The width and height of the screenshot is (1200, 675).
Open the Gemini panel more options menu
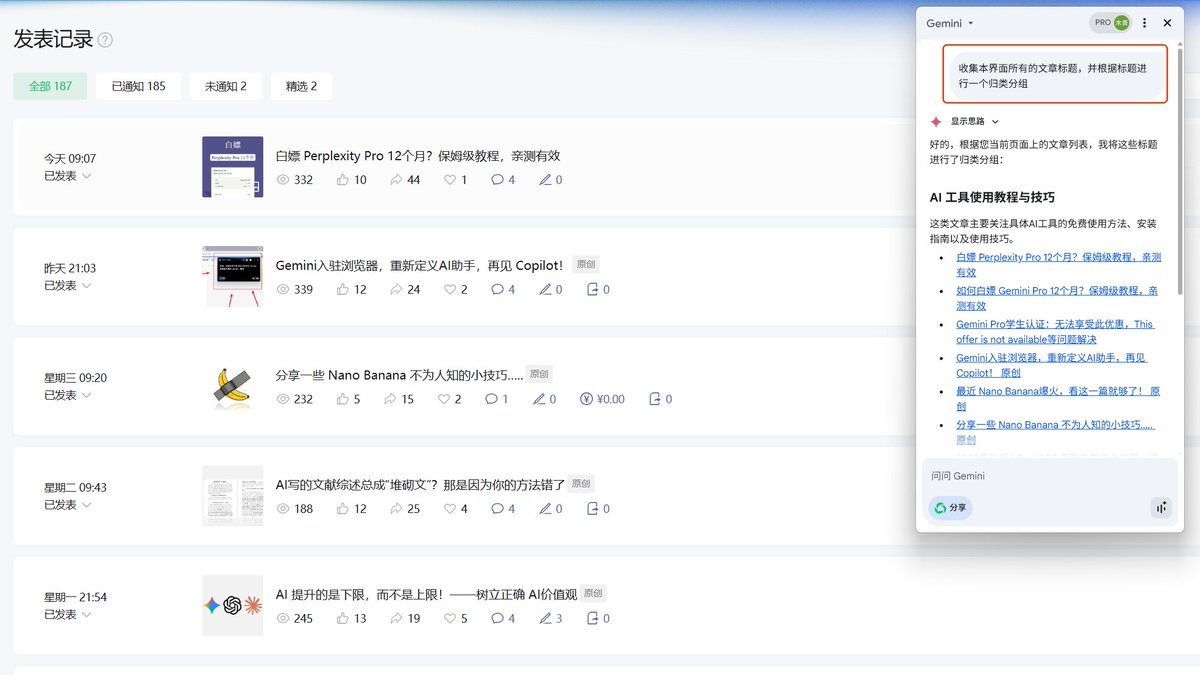1145,23
